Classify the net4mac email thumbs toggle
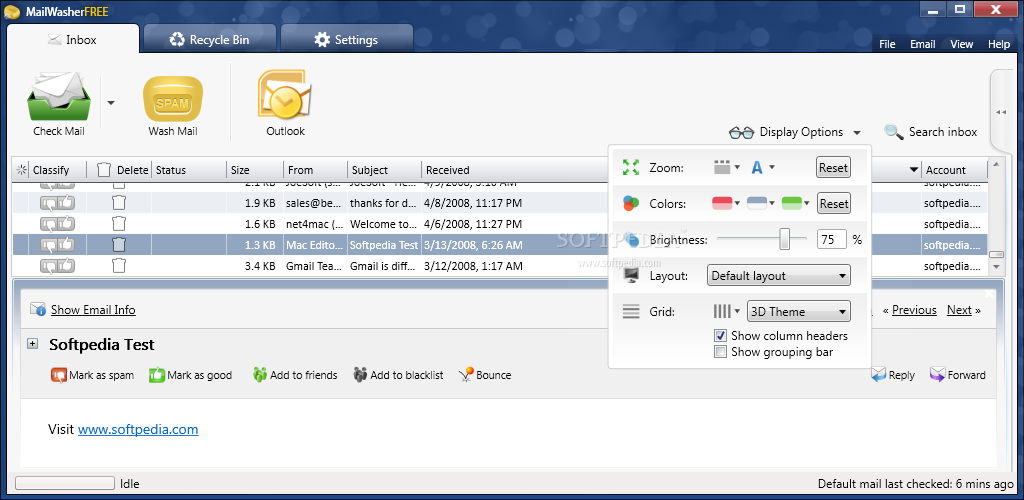 tap(57, 225)
